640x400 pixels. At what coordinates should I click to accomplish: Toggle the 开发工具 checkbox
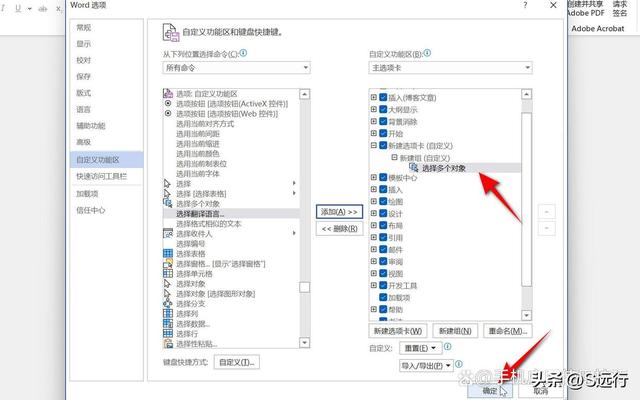tap(383, 285)
